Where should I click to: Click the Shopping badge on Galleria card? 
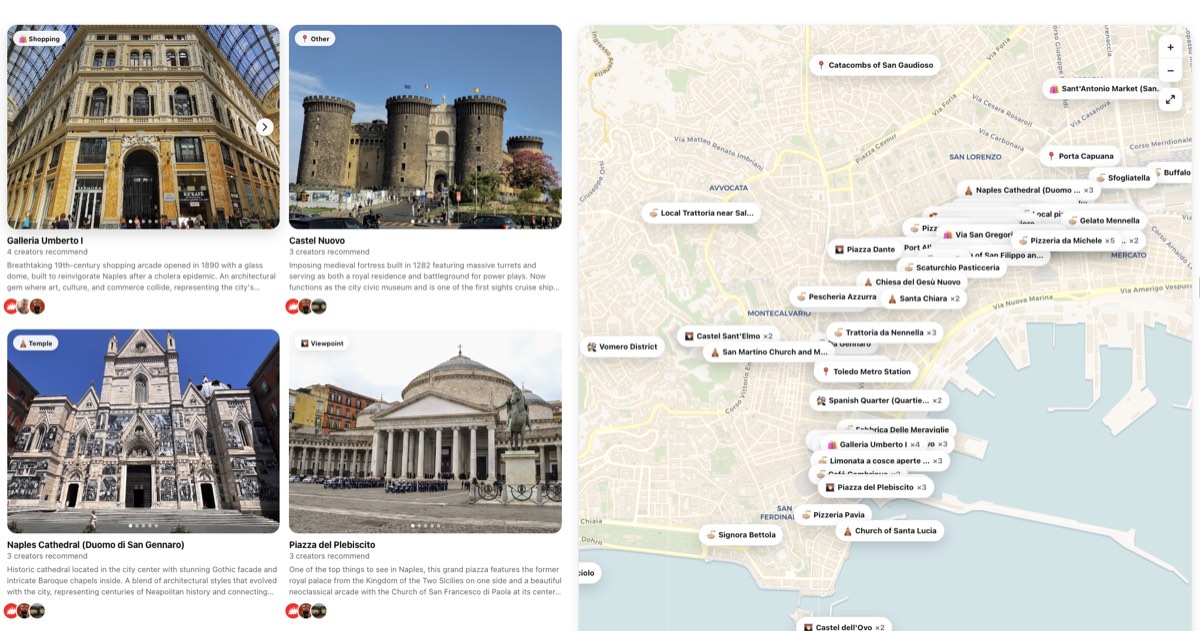pos(40,39)
